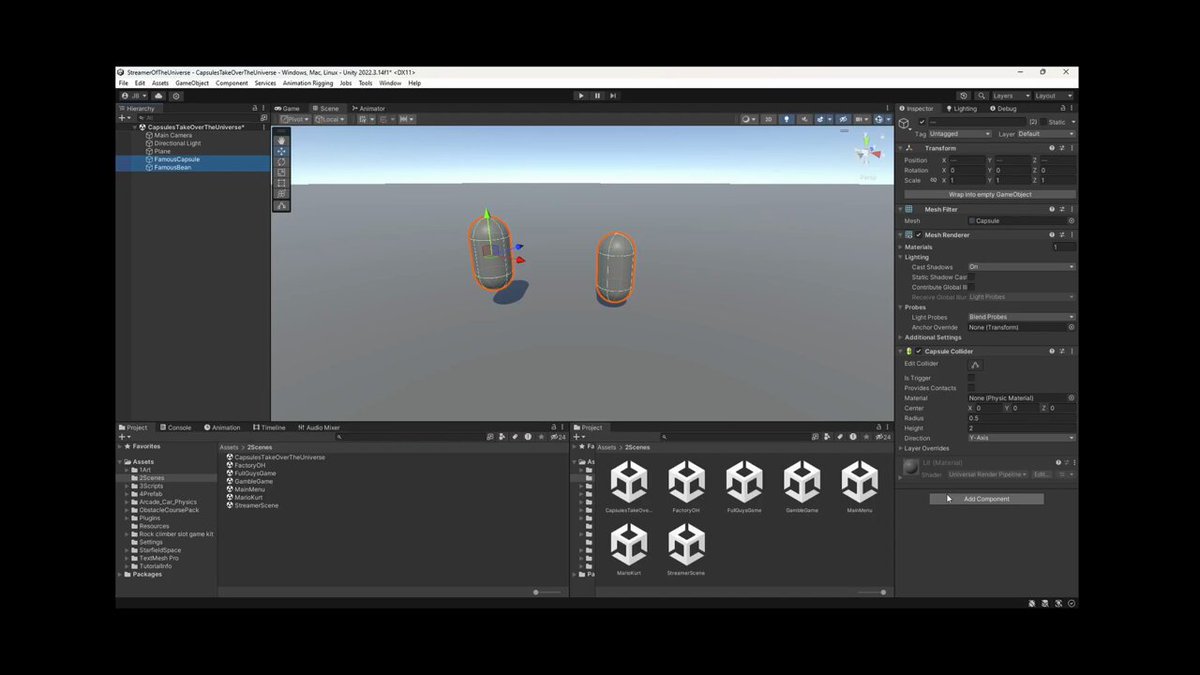Screen dimensions: 1200x675
Task: Click the Add Component button
Action: click(986, 498)
